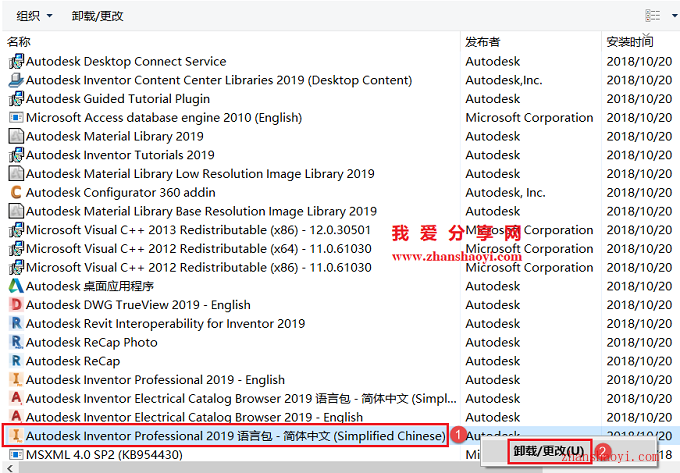Select Autodesk Revit Interoperability for Inventor 2019
This screenshot has height=473, width=680.
166,323
